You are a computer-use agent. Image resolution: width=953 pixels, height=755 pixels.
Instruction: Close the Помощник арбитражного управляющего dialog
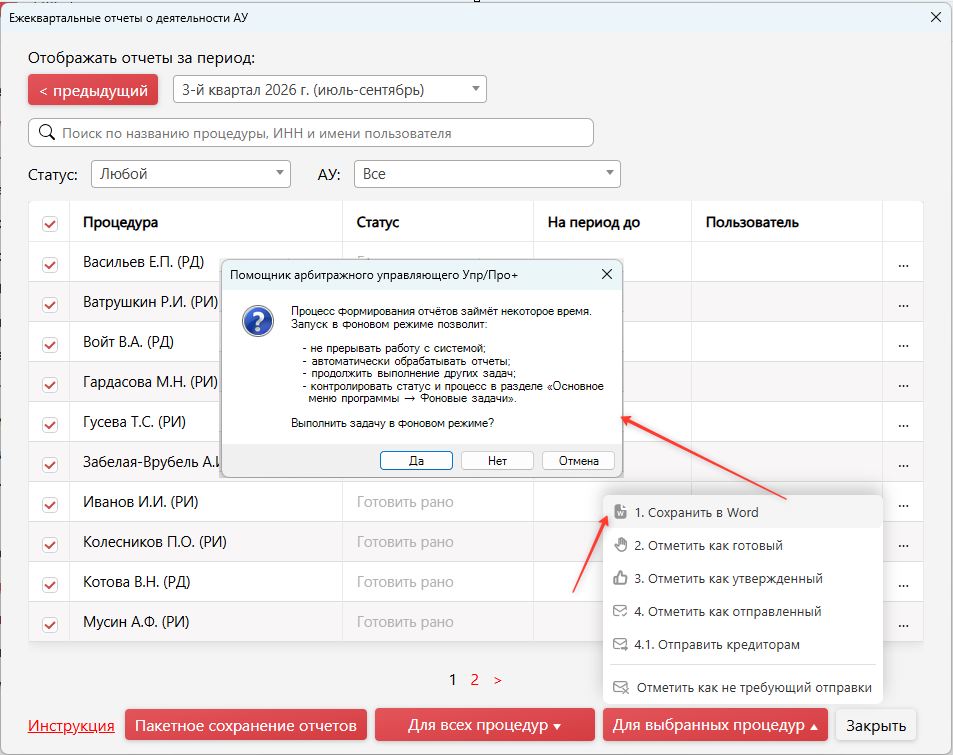point(607,275)
